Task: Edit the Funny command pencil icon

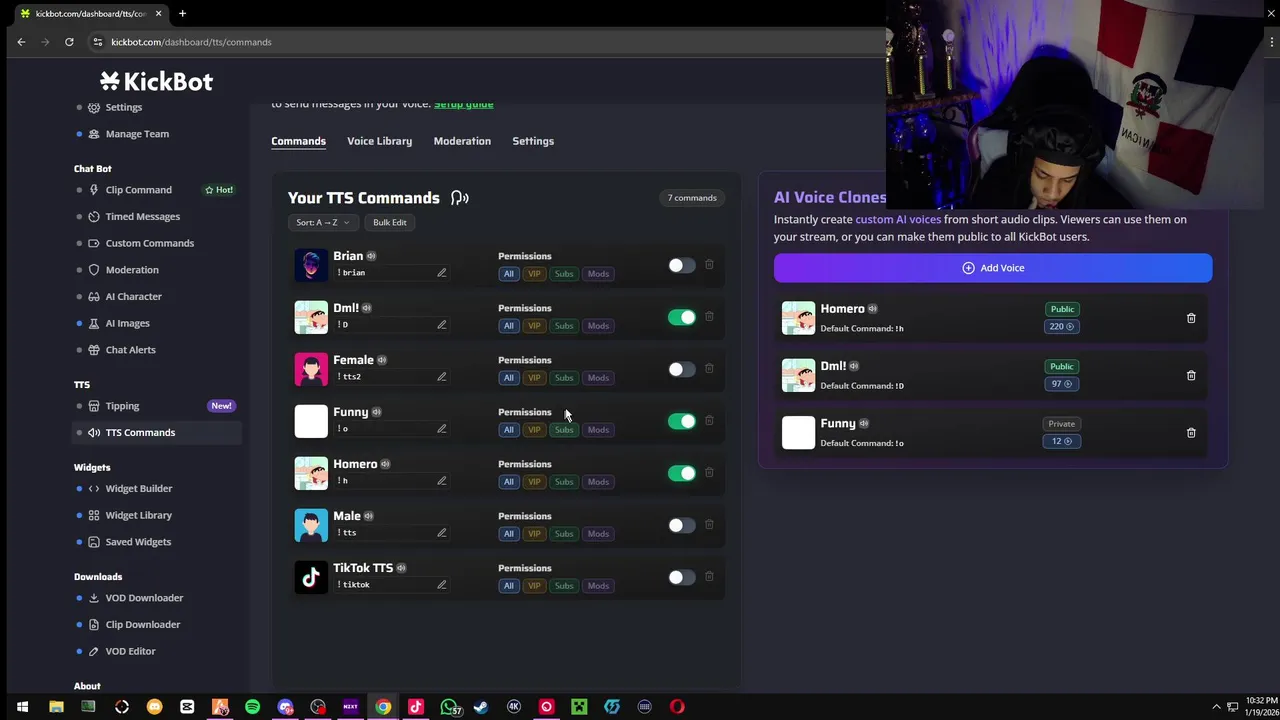Action: tap(441, 429)
